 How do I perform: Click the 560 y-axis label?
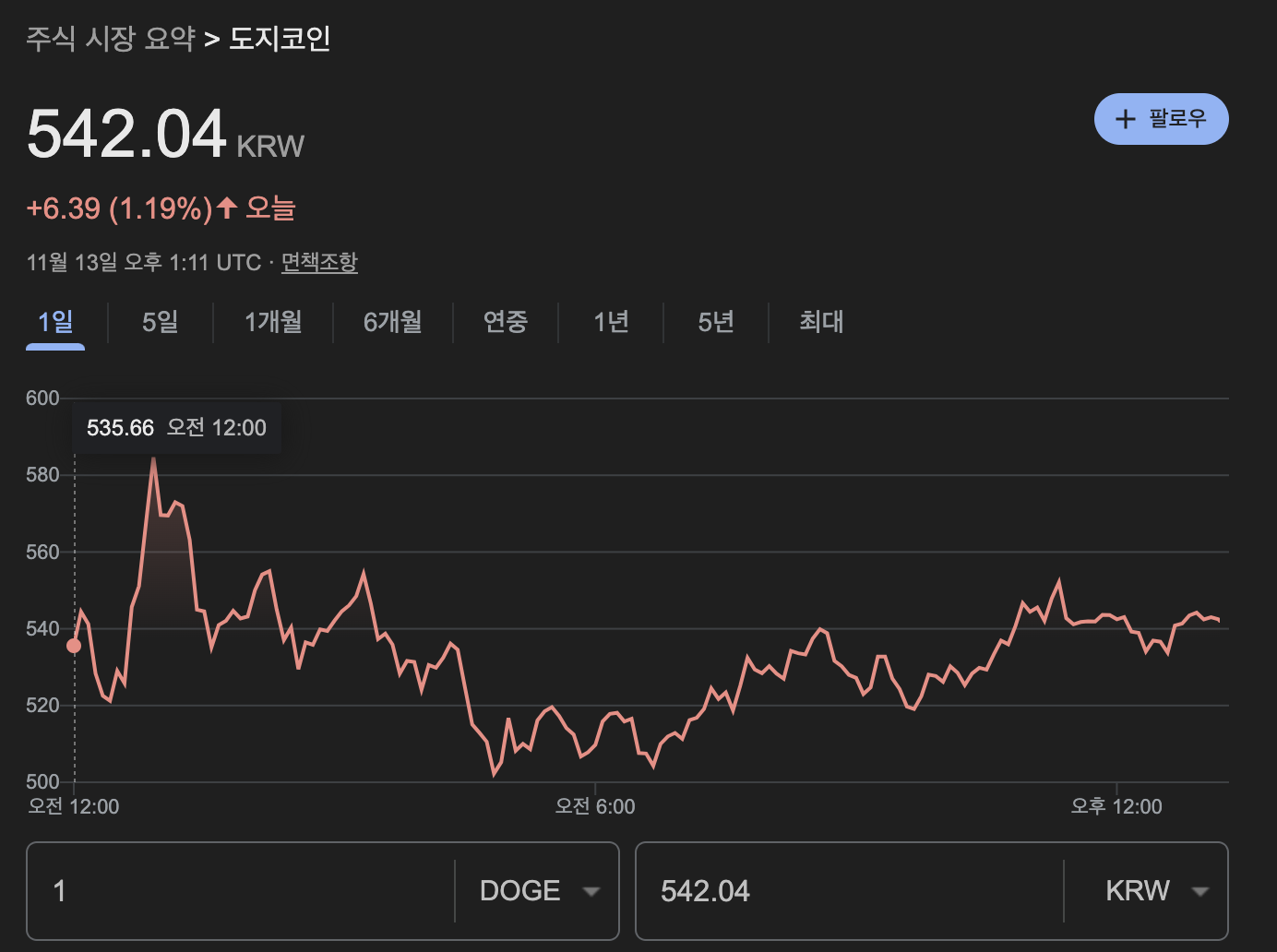pos(42,552)
